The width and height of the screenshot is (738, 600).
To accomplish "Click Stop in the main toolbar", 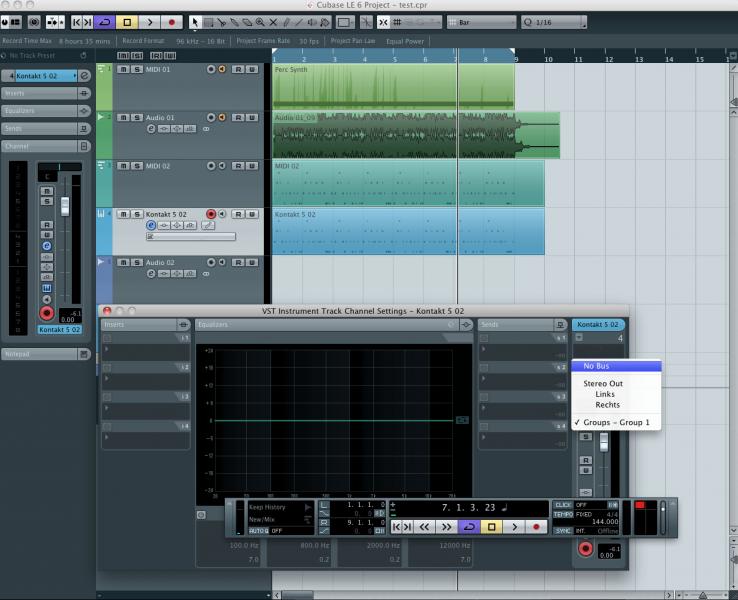I will coord(127,22).
